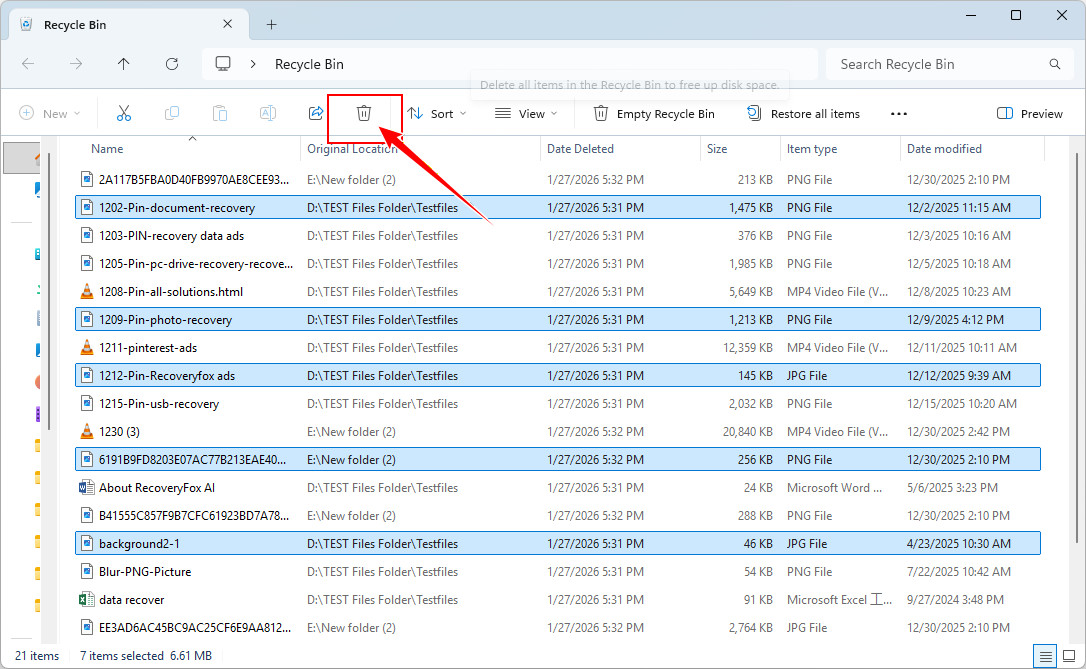Open the Sort dropdown
The width and height of the screenshot is (1086, 669).
point(437,113)
